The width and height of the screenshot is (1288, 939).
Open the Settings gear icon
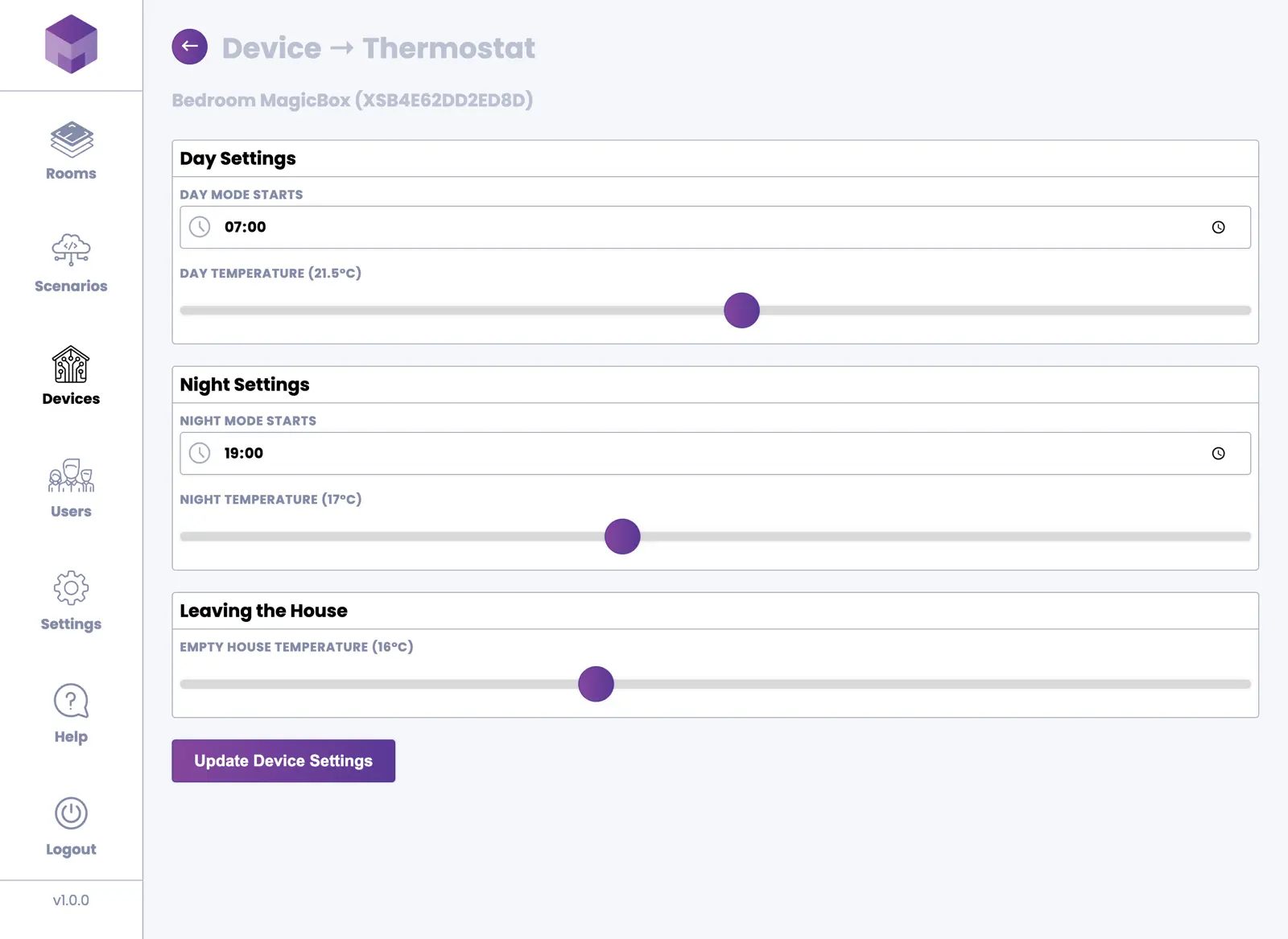click(x=71, y=588)
